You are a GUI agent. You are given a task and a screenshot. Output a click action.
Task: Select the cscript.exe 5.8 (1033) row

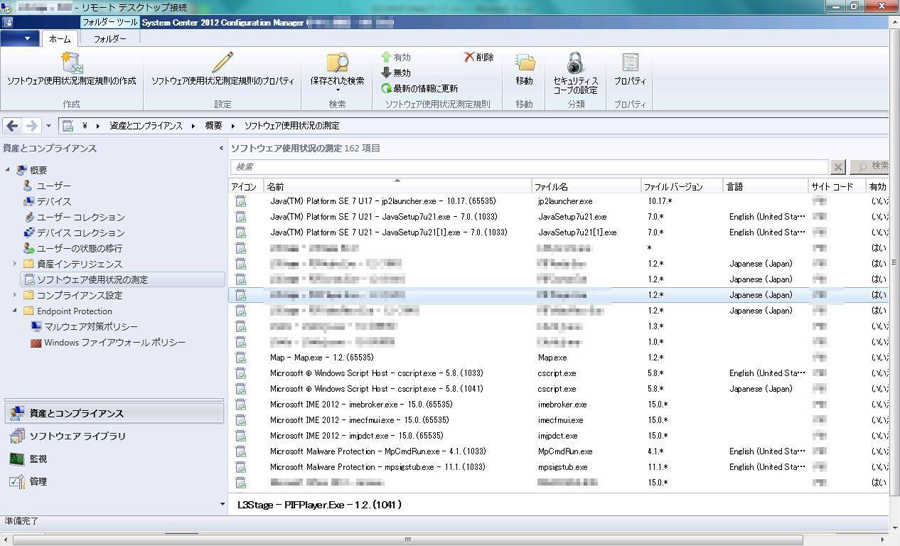(x=559, y=373)
